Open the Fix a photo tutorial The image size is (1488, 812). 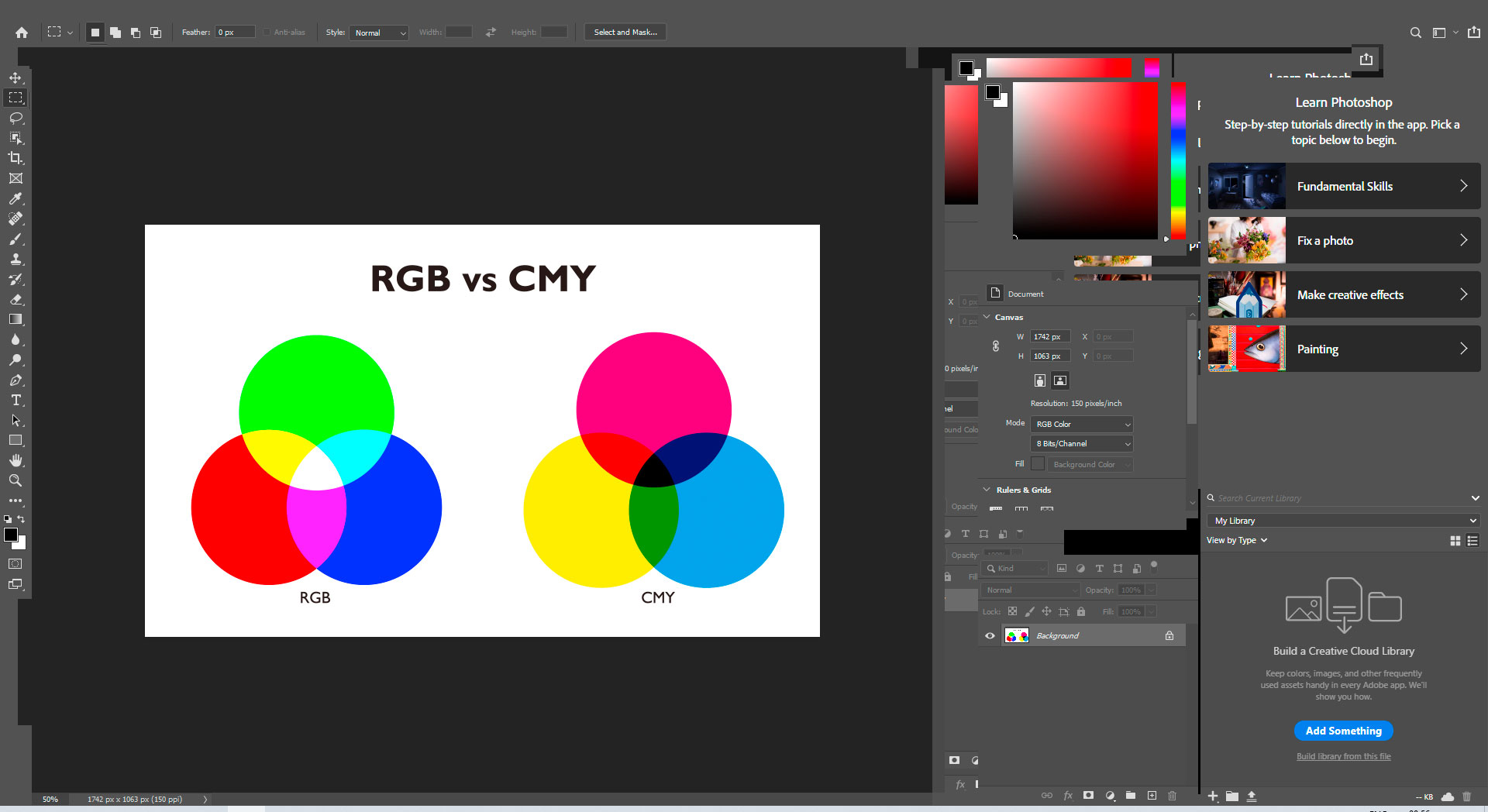[1343, 240]
